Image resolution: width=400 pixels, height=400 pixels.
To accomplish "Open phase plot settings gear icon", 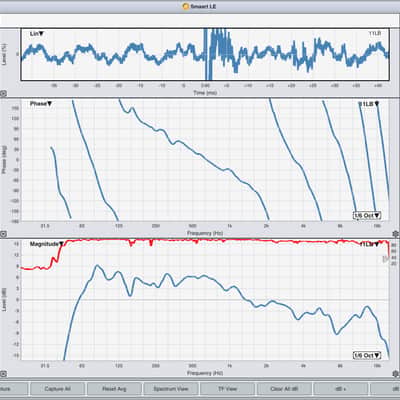I will (x=396, y=234).
